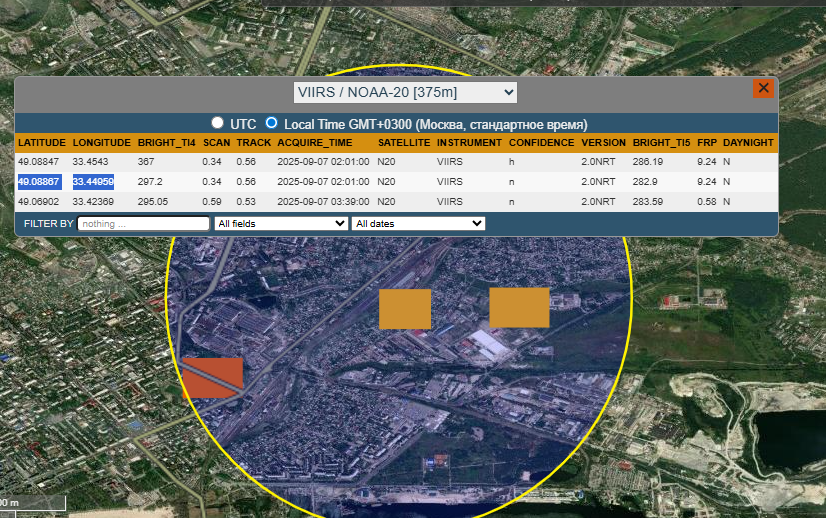This screenshot has width=826, height=518.
Task: Sort by FRP column header
Action: 707,143
